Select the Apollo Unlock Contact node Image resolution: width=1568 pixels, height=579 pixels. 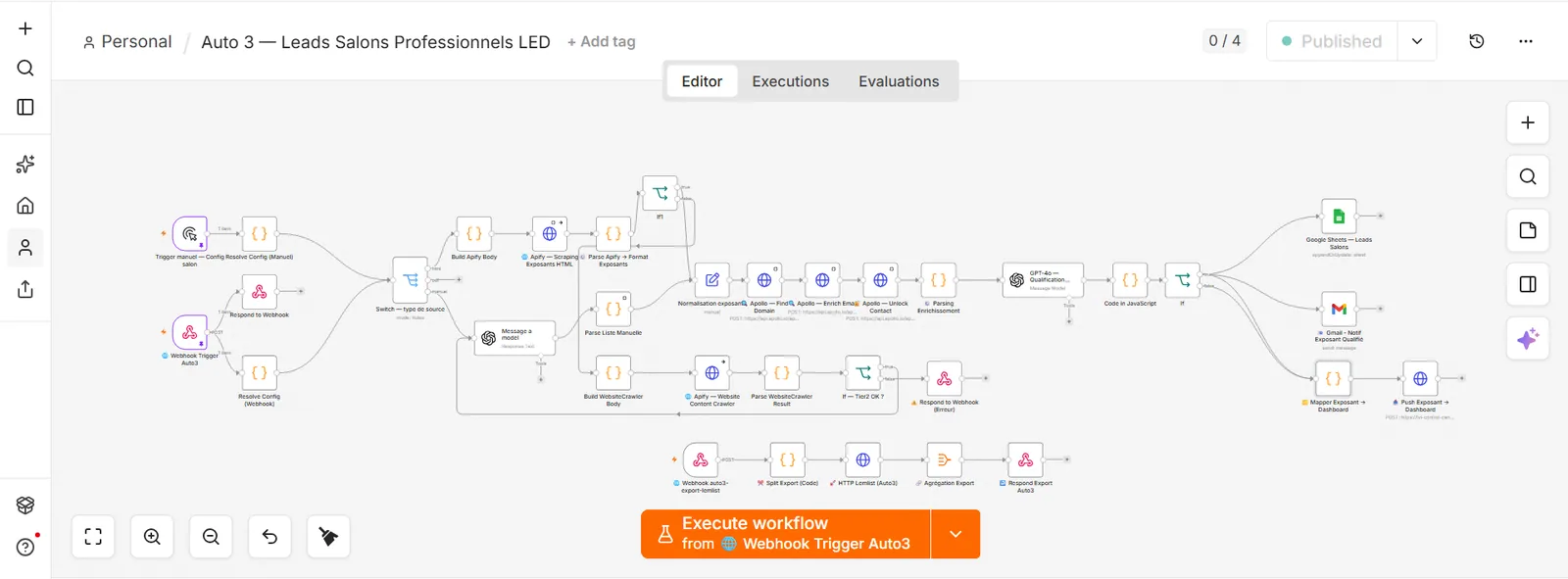click(881, 280)
